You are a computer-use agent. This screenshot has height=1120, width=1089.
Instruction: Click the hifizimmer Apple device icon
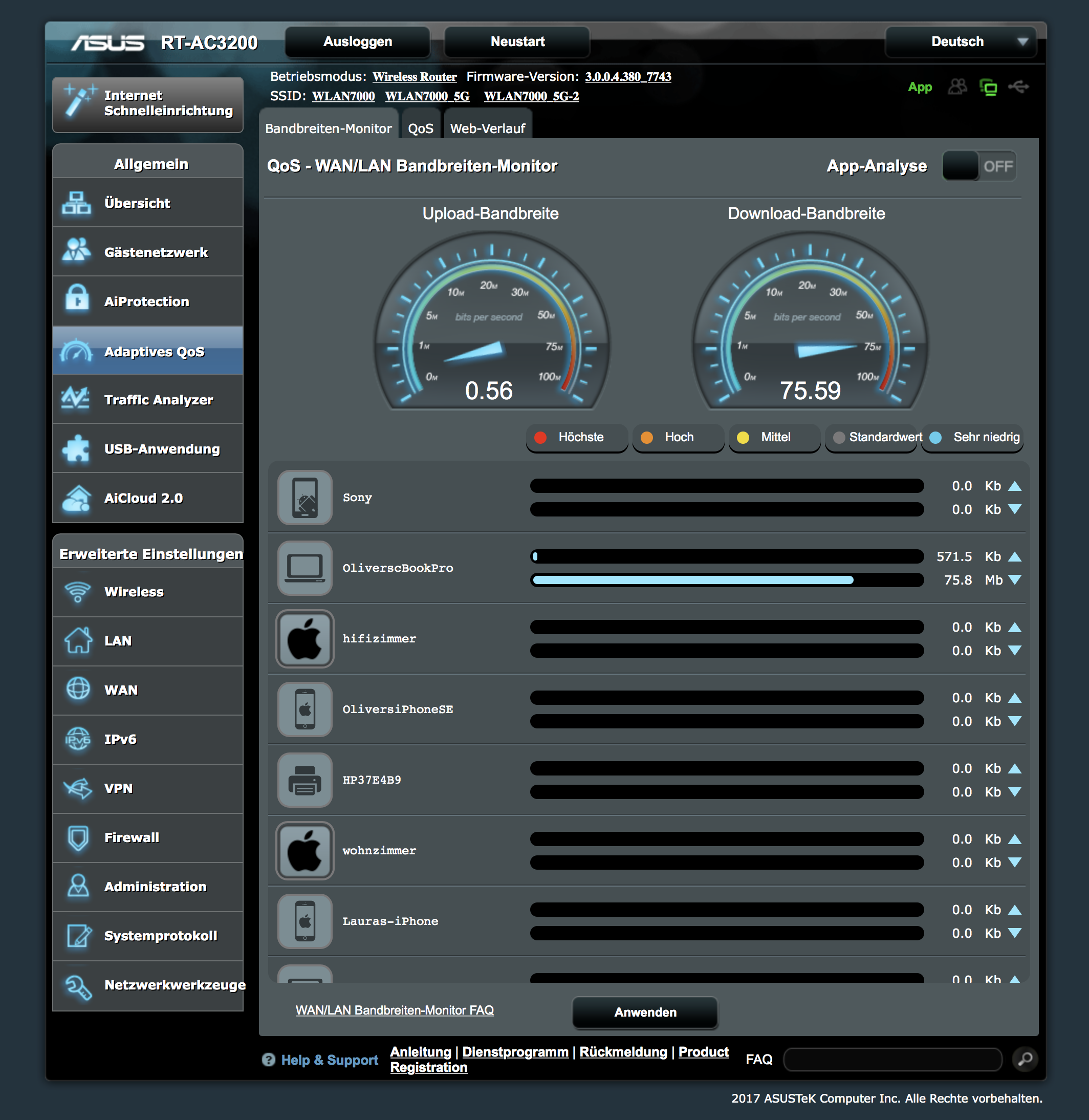point(305,638)
